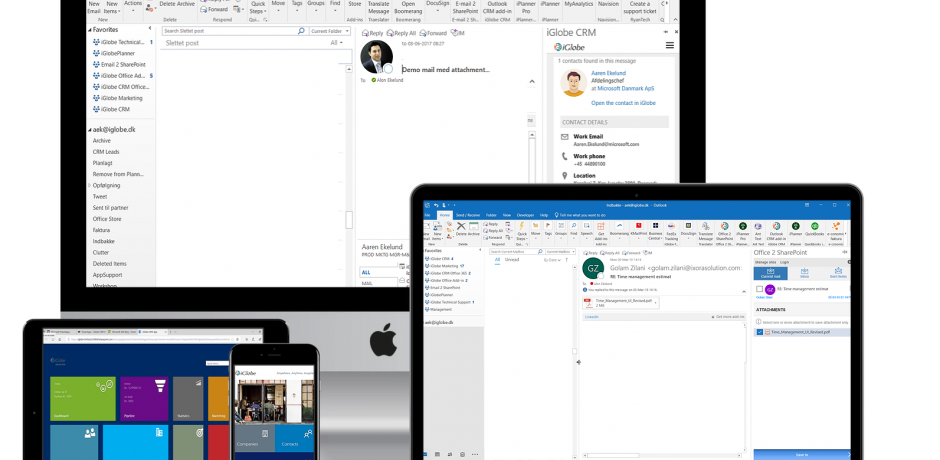The width and height of the screenshot is (940, 460).
Task: Collapse the message header in the iMac reading pane
Action: pos(532,81)
